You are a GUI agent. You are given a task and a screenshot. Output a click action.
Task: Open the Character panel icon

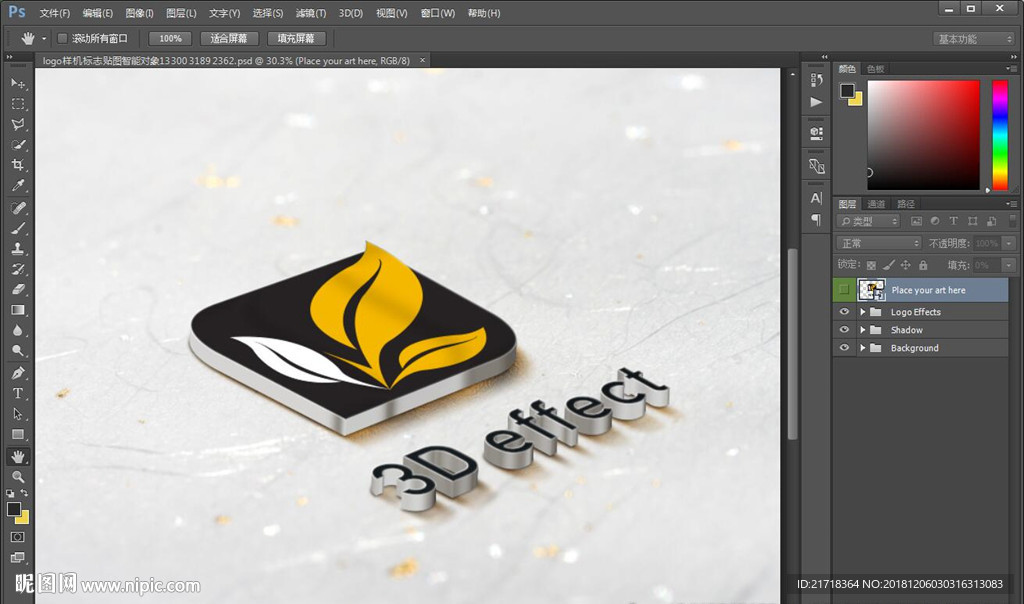coord(816,198)
